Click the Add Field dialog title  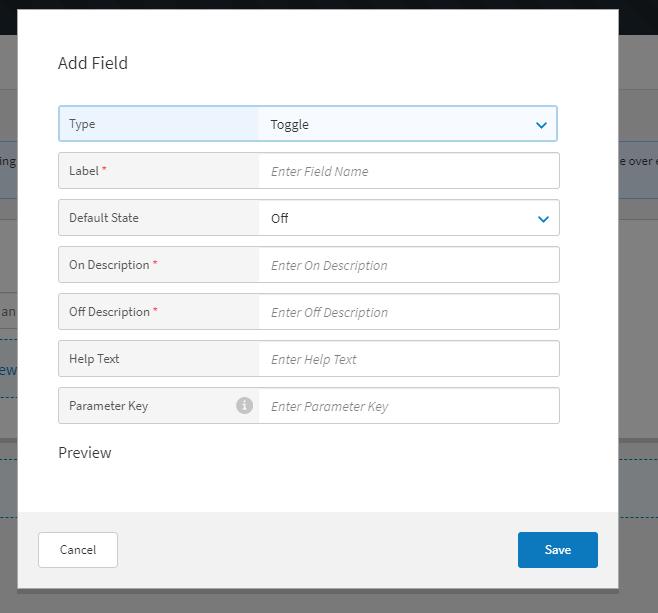[93, 63]
